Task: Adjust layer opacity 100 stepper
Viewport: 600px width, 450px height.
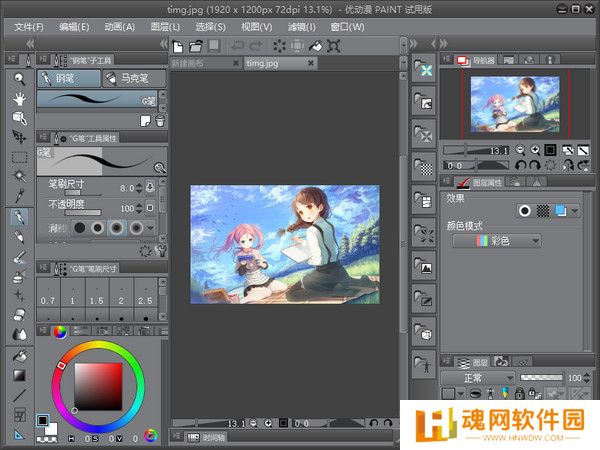Action: [587, 378]
